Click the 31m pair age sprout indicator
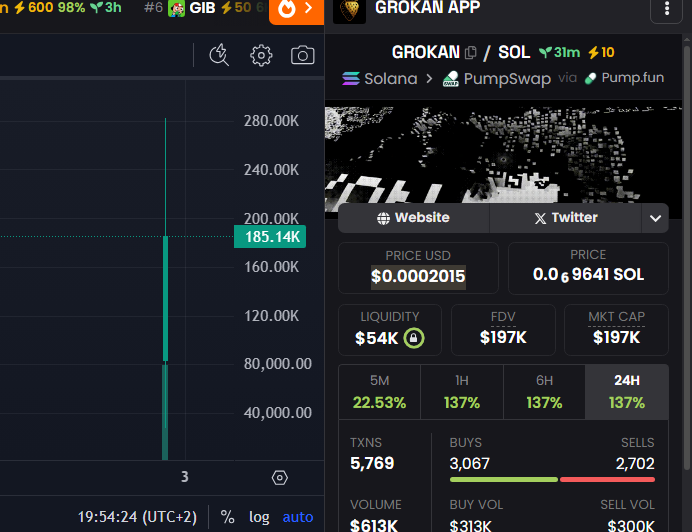Screen dimensions: 692x532 (x=560, y=53)
